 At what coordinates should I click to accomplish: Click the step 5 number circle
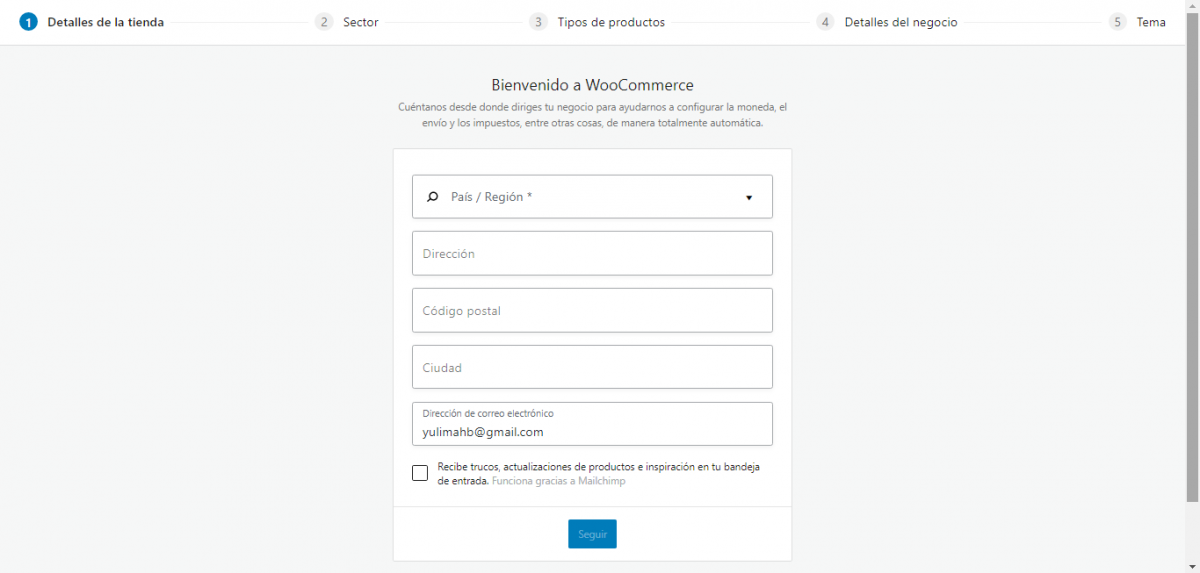point(1117,22)
